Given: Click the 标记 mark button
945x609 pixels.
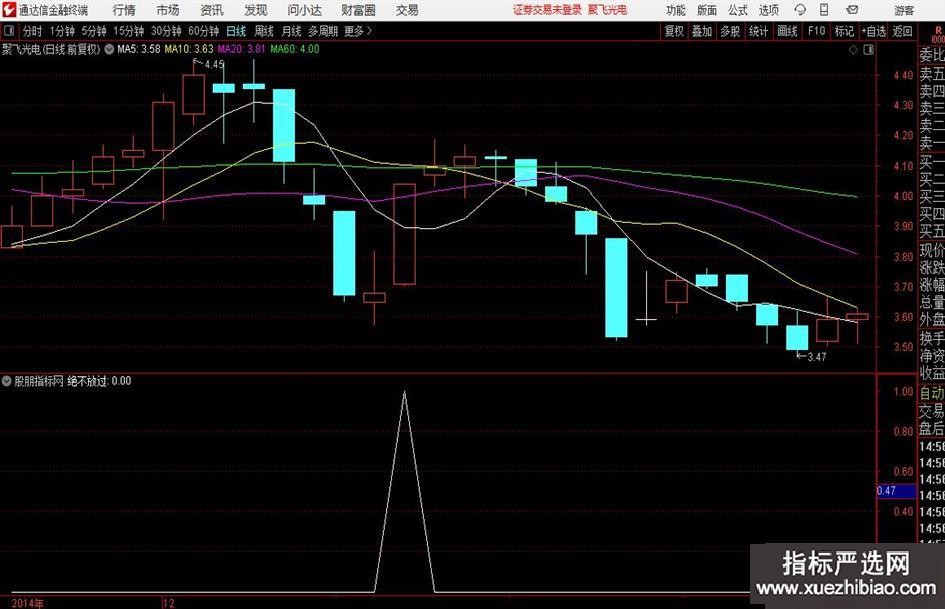Looking at the screenshot, I should (x=844, y=31).
